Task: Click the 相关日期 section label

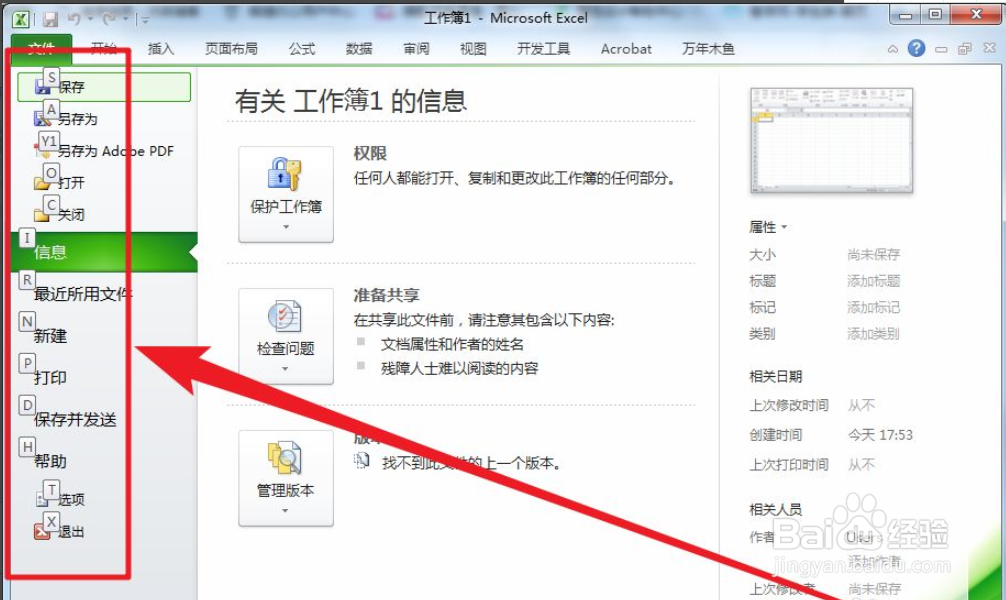Action: (776, 377)
